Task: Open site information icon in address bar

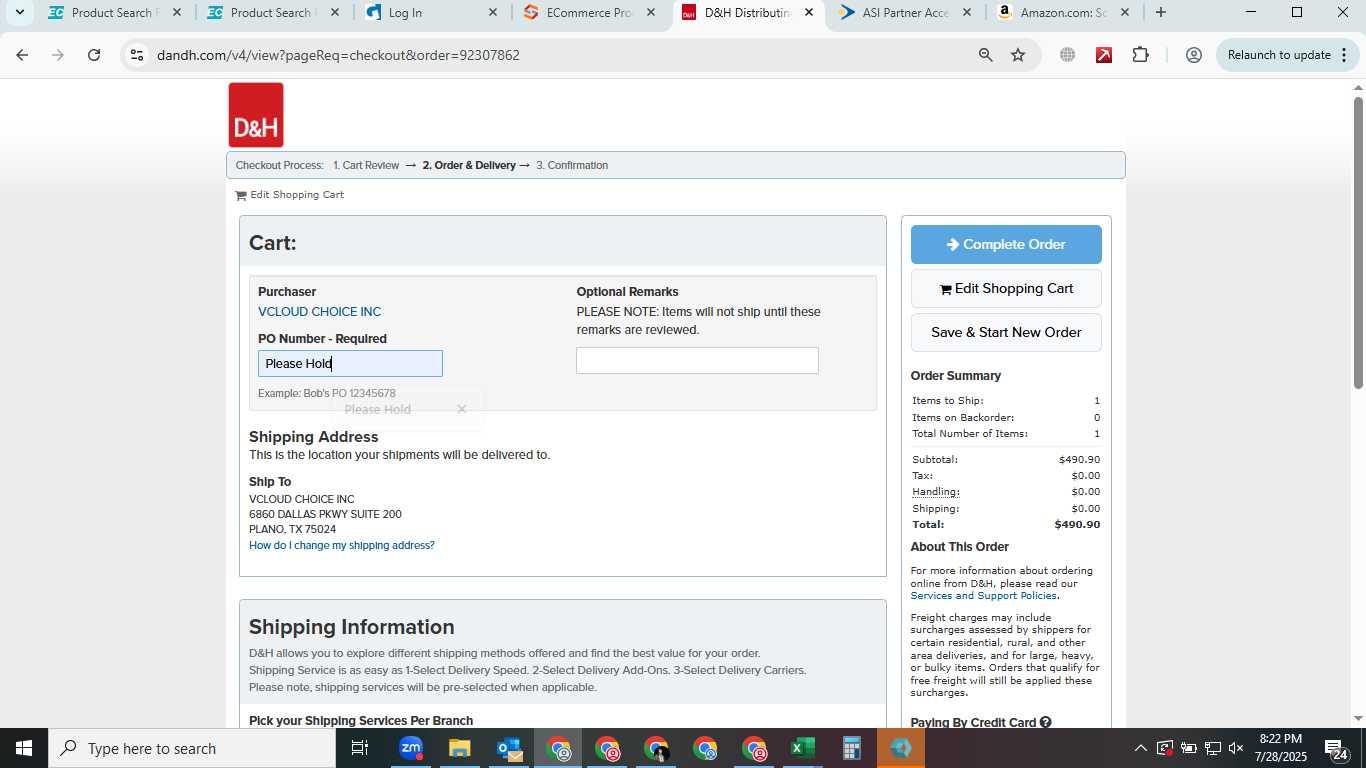Action: point(137,55)
